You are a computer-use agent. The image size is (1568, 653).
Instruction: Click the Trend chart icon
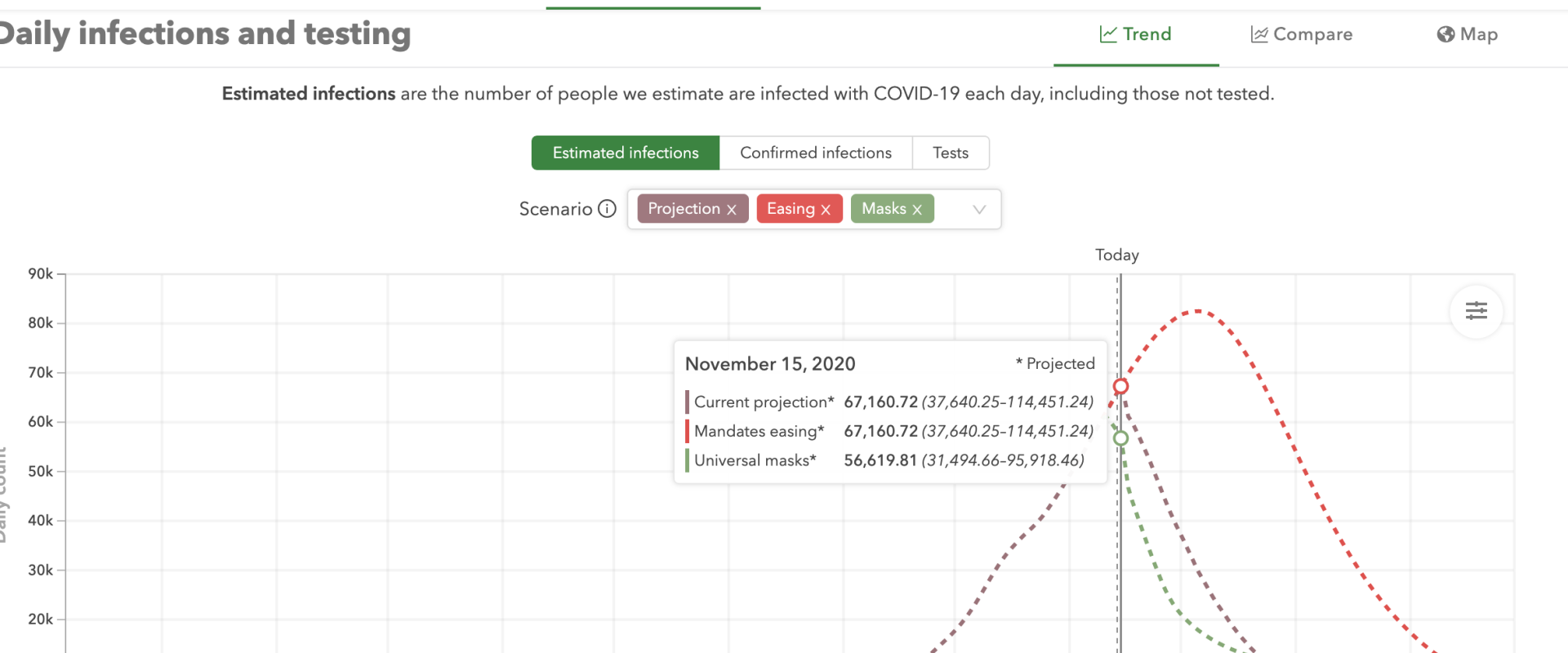pos(1108,34)
